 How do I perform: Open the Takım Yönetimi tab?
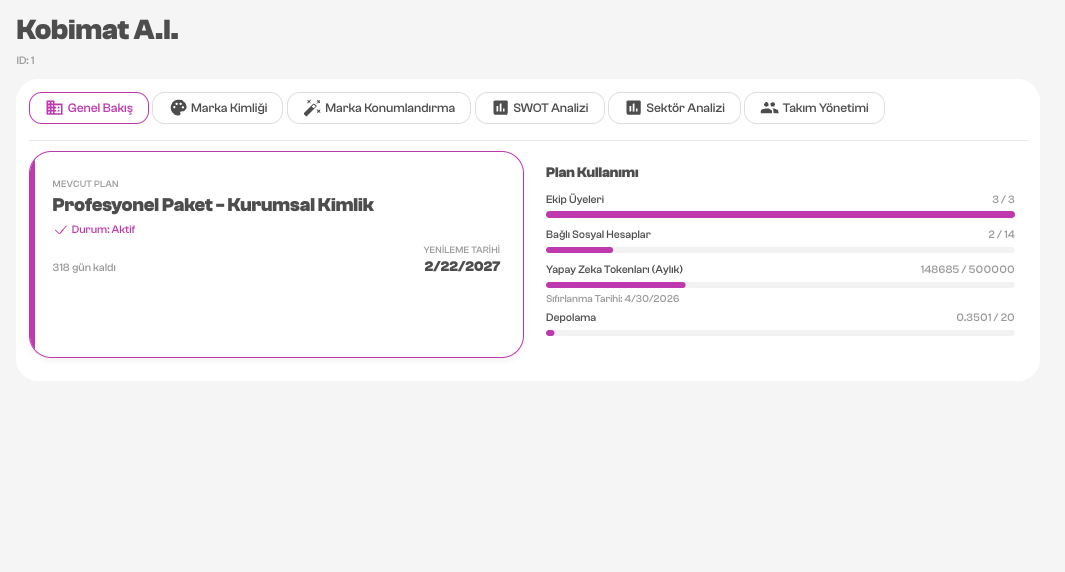814,108
